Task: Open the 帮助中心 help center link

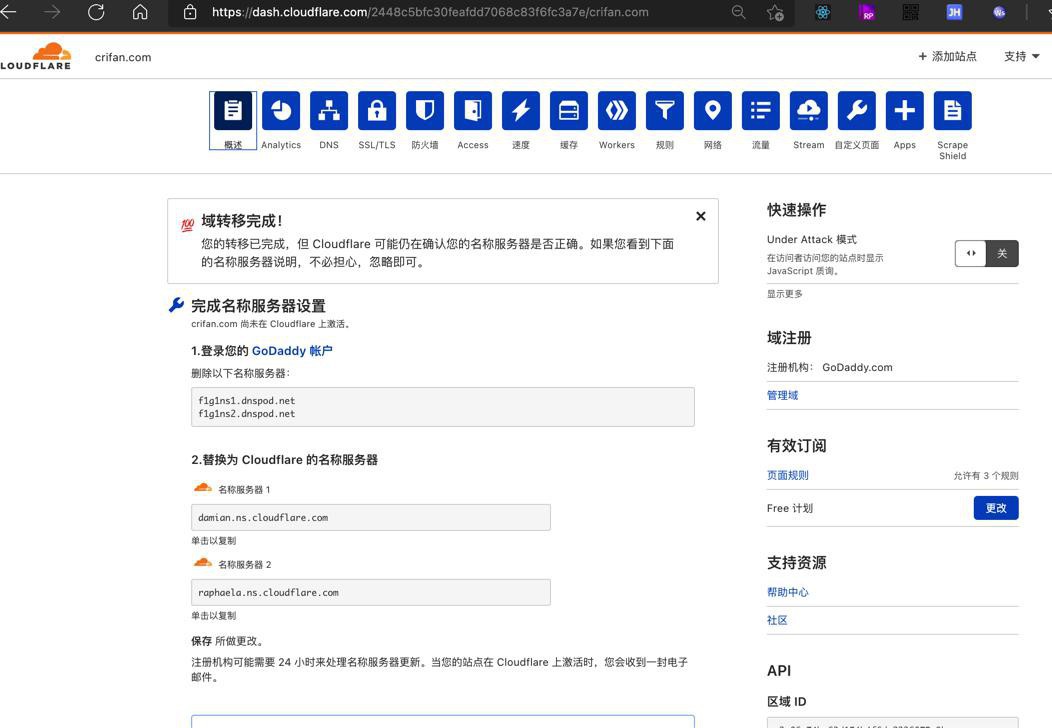Action: [788, 592]
